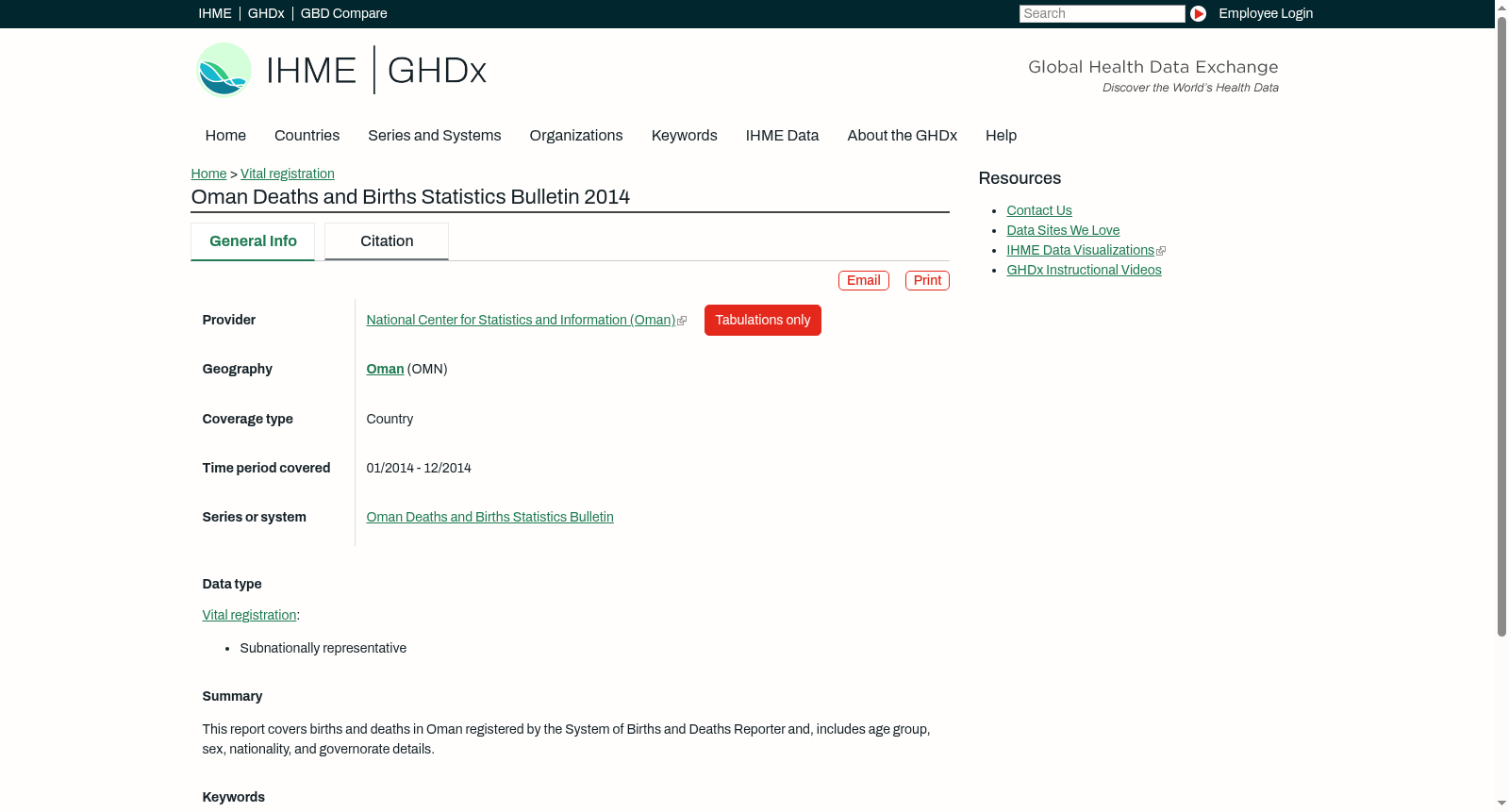
Task: Click the time period value 01/2014 - 12/2014
Action: tap(419, 469)
